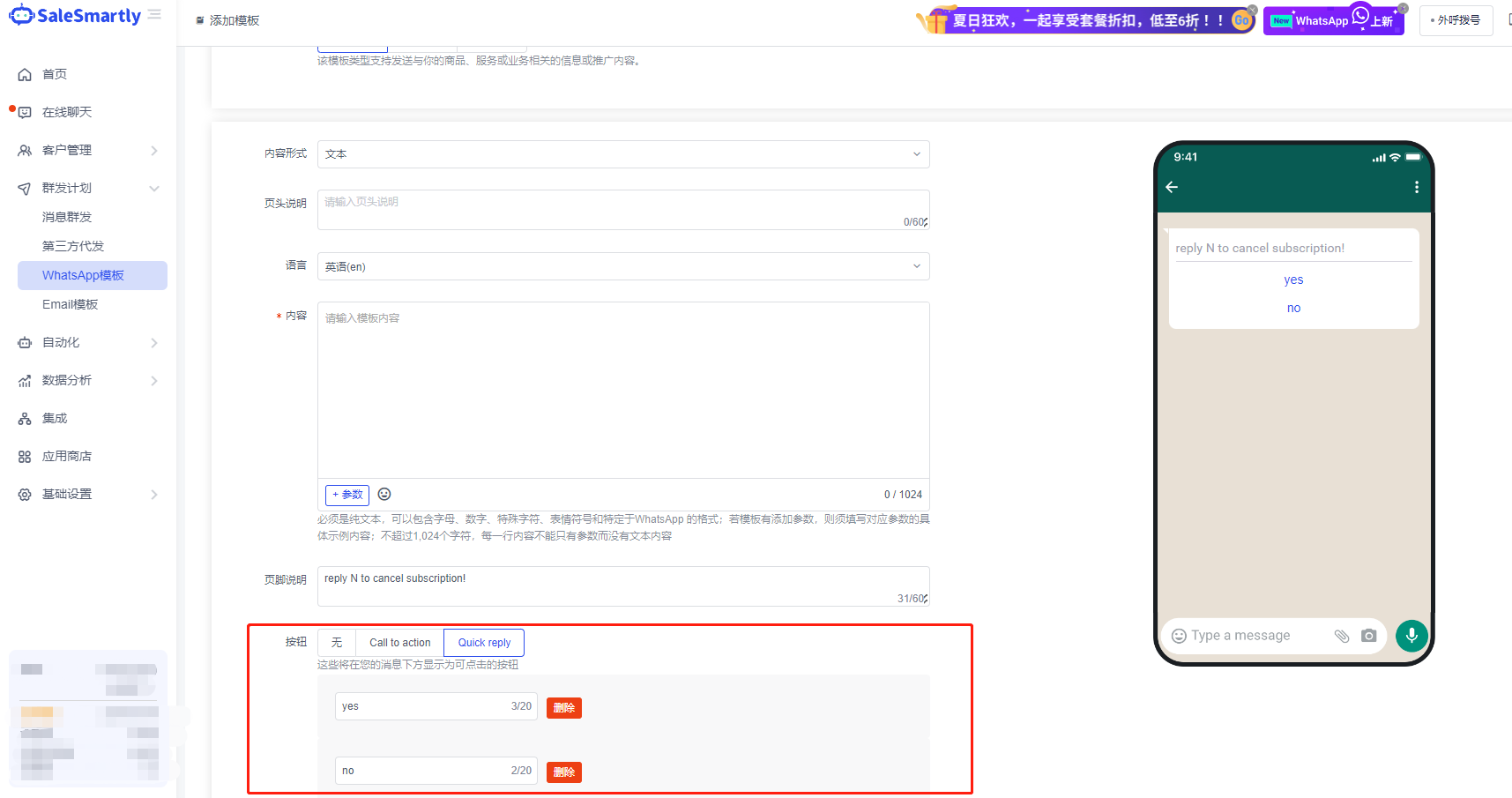Open the 语言 dropdown showing 英语(en)
This screenshot has height=798, width=1512.
click(x=622, y=265)
